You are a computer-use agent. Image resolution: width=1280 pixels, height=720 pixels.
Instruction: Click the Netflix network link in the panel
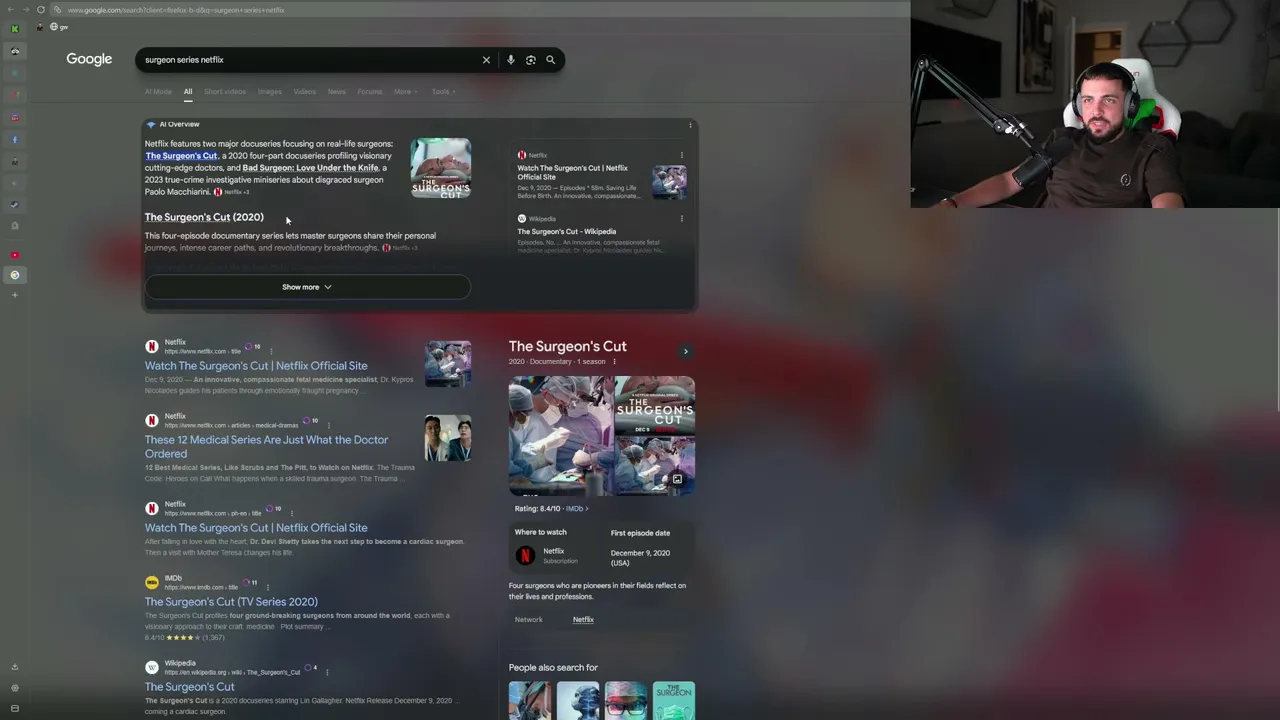tap(583, 620)
